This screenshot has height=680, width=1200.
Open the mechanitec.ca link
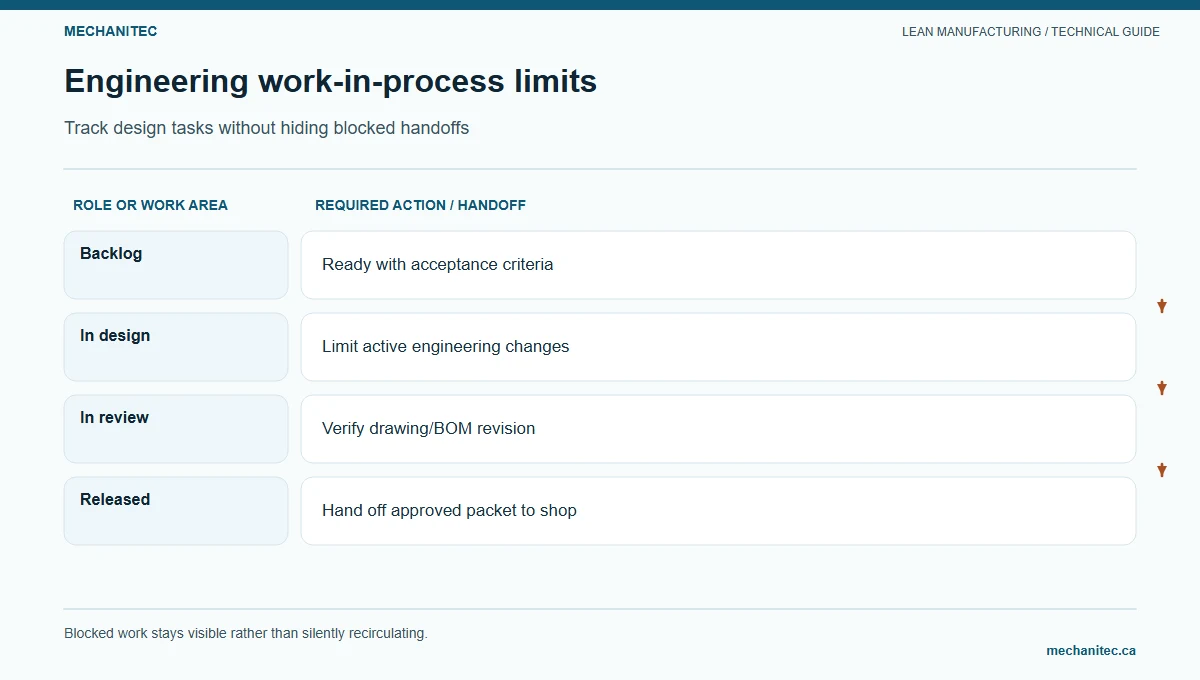pyautogui.click(x=1091, y=650)
